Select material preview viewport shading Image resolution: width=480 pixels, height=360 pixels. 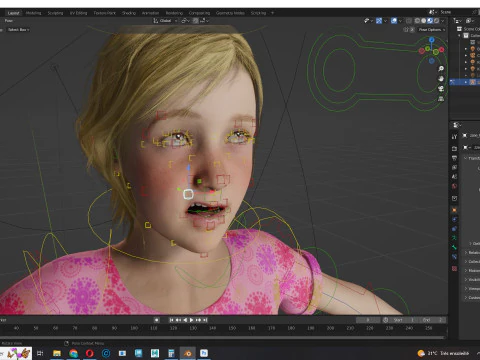click(430, 21)
